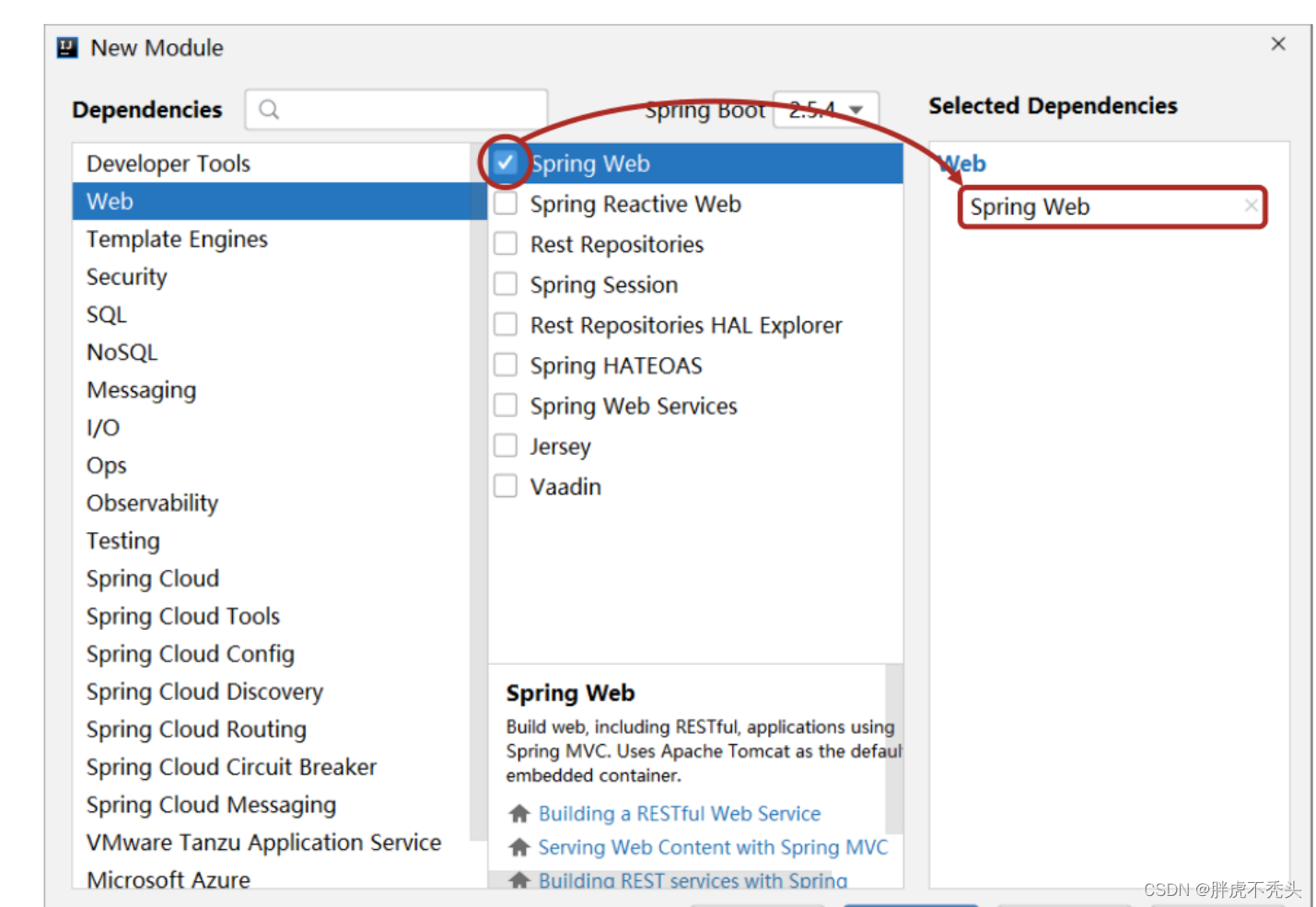This screenshot has width=1316, height=907.
Task: Open Building a RESTful Web Service link
Action: [680, 814]
